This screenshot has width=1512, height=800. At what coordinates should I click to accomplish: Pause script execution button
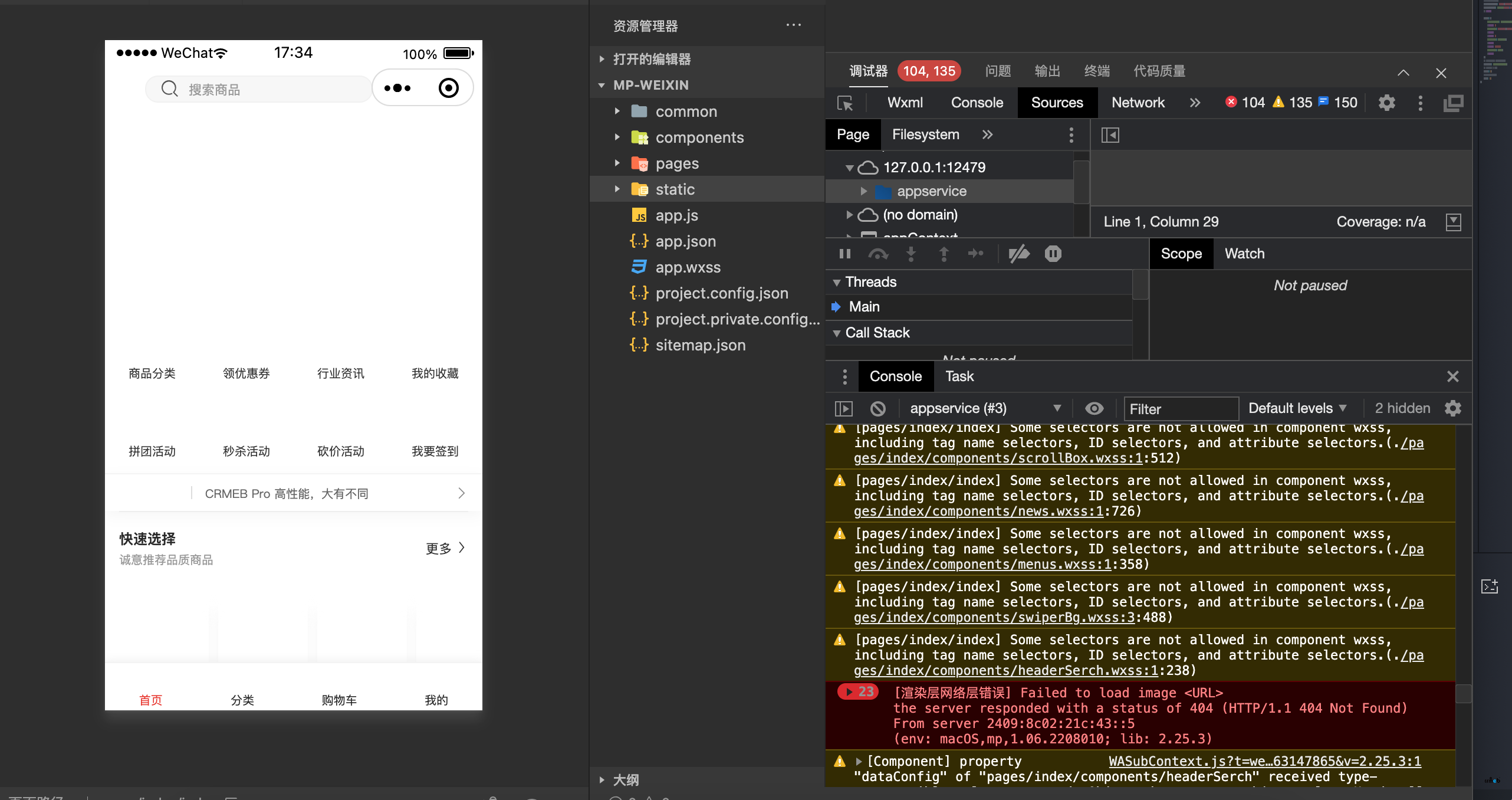click(845, 254)
